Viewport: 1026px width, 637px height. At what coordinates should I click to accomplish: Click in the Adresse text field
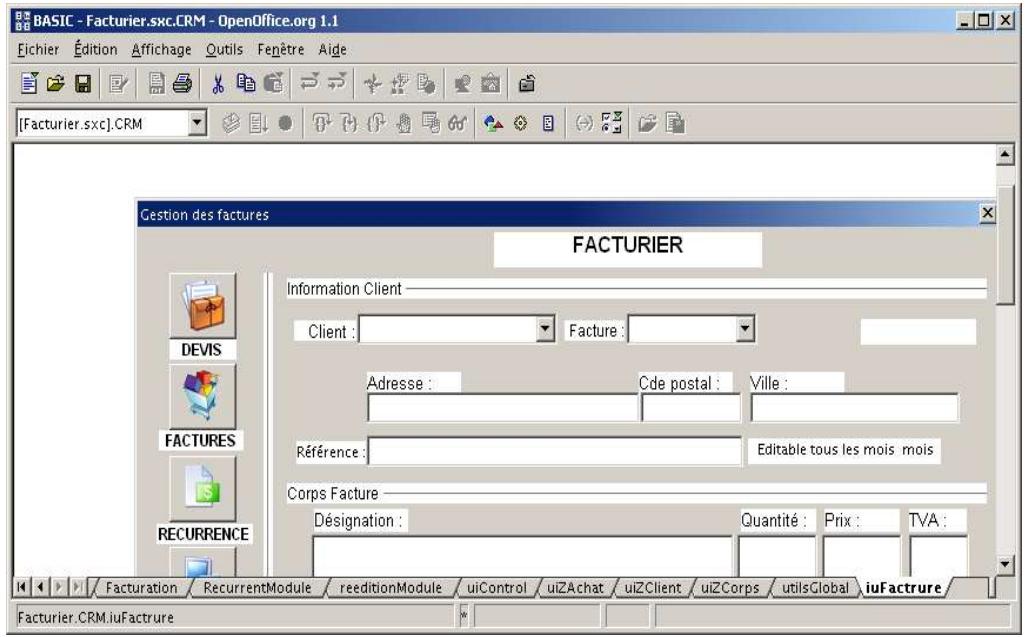coord(502,408)
